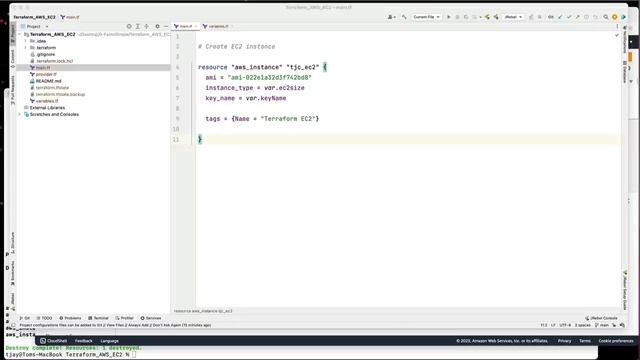Open the JRebel dropdown in toolbar
Image resolution: width=640 pixels, height=360 pixels.
pyautogui.click(x=513, y=17)
